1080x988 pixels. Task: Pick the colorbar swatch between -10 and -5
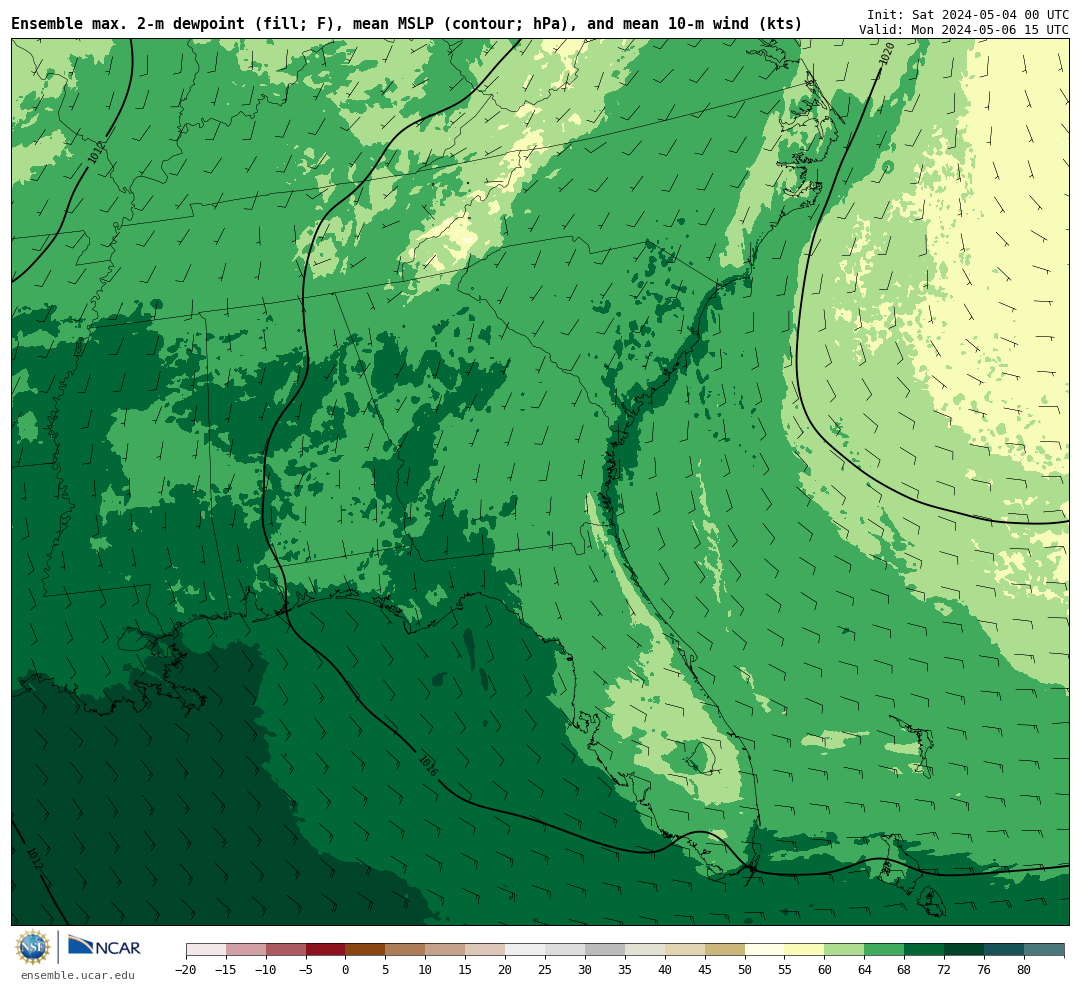286,950
